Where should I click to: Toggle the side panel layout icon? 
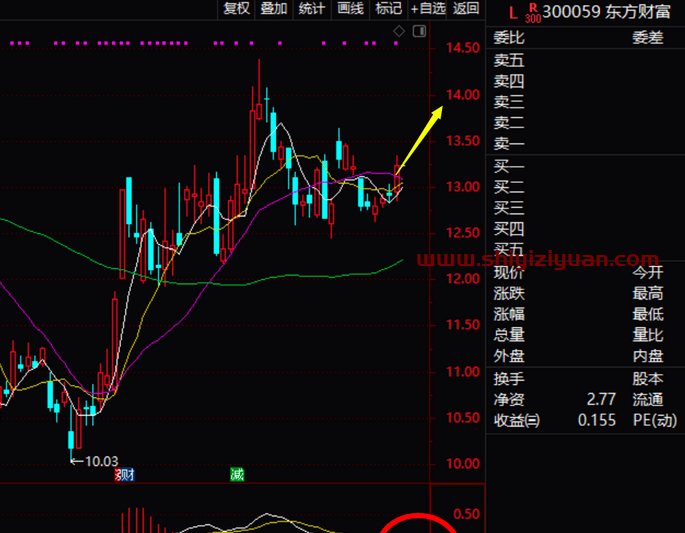click(419, 32)
